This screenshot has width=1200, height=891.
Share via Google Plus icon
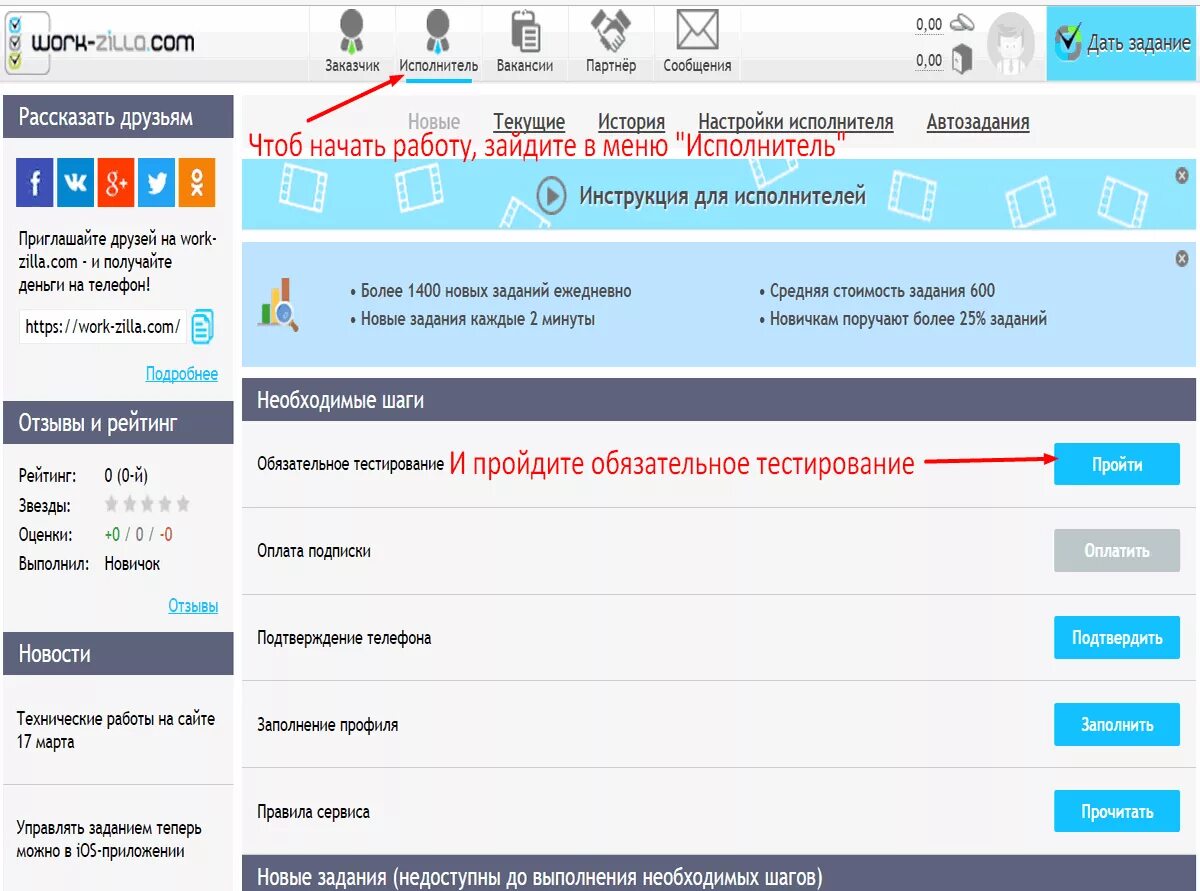[116, 182]
